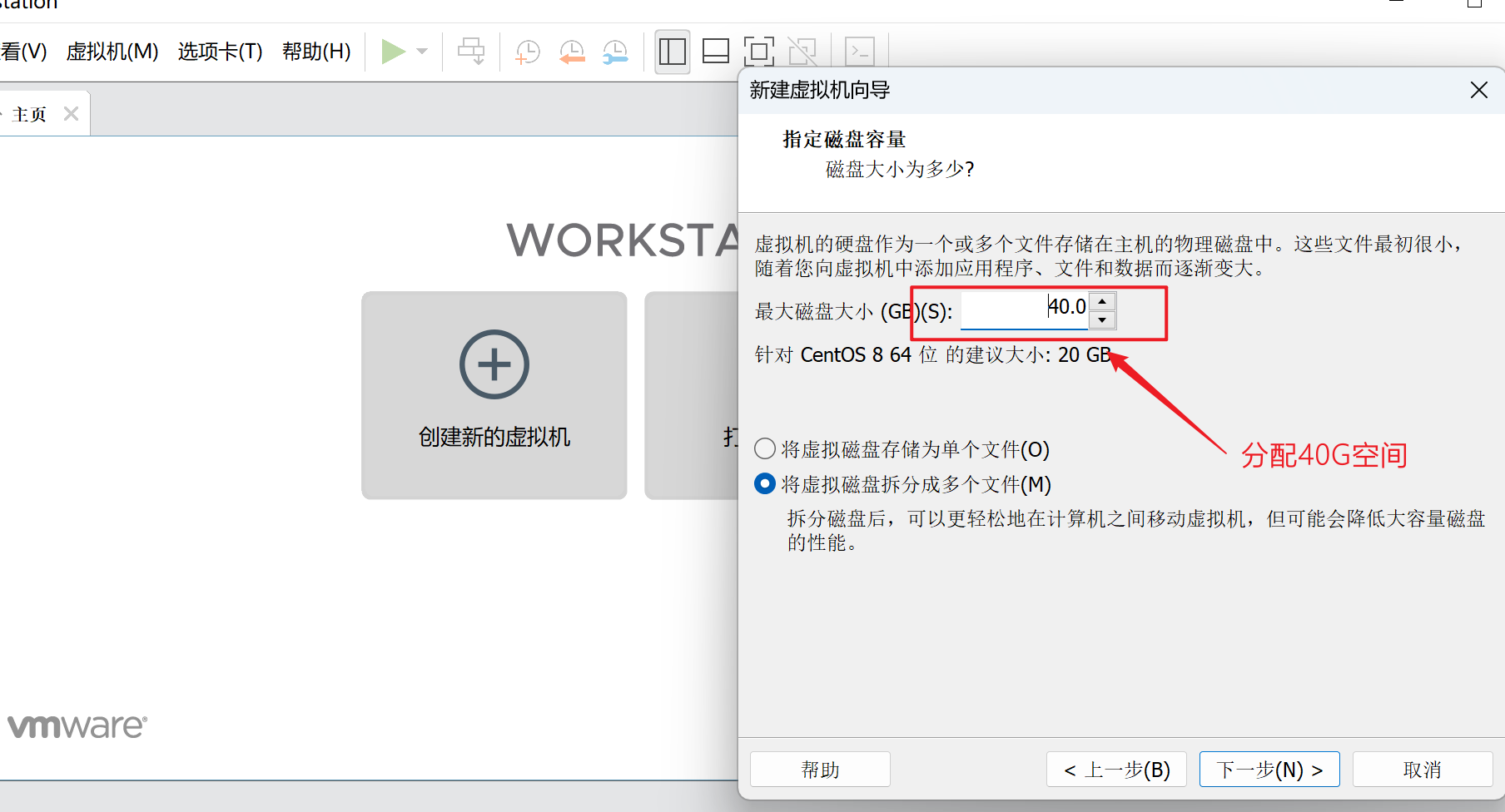1505x812 pixels.
Task: Click the plus circle icon for new VM
Action: [494, 364]
